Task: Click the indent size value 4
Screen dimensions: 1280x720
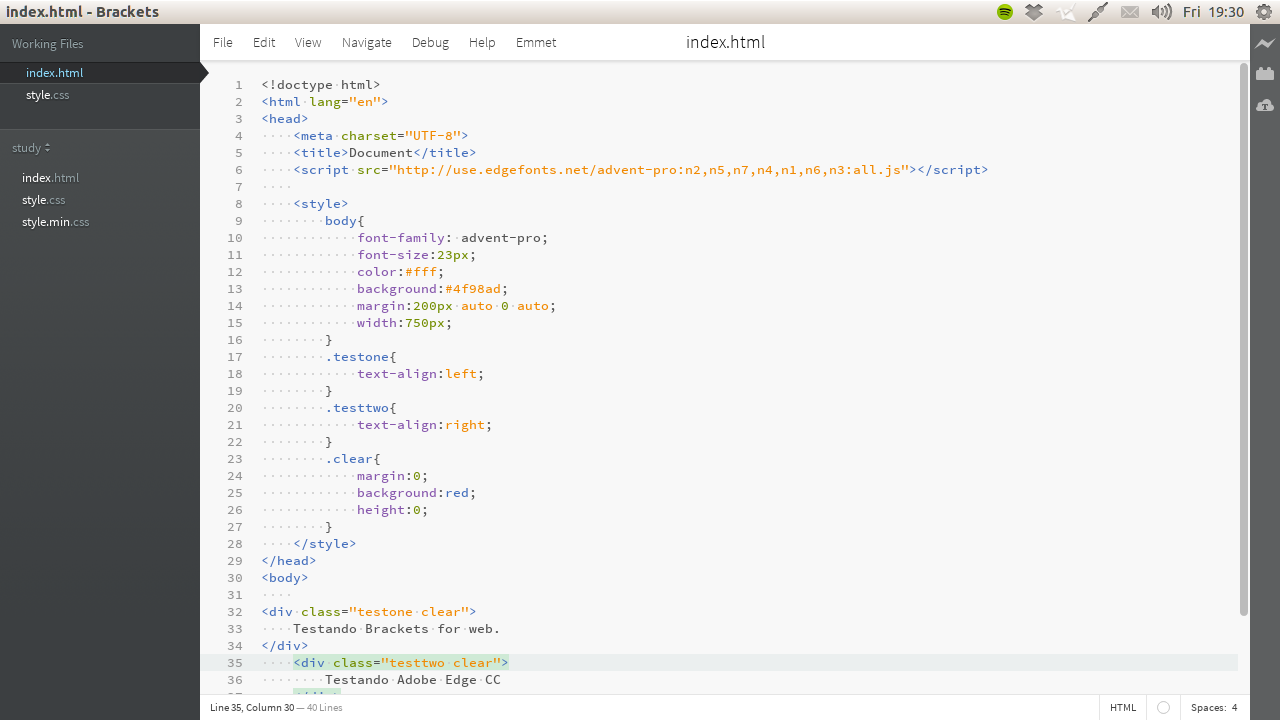Action: [x=1234, y=707]
